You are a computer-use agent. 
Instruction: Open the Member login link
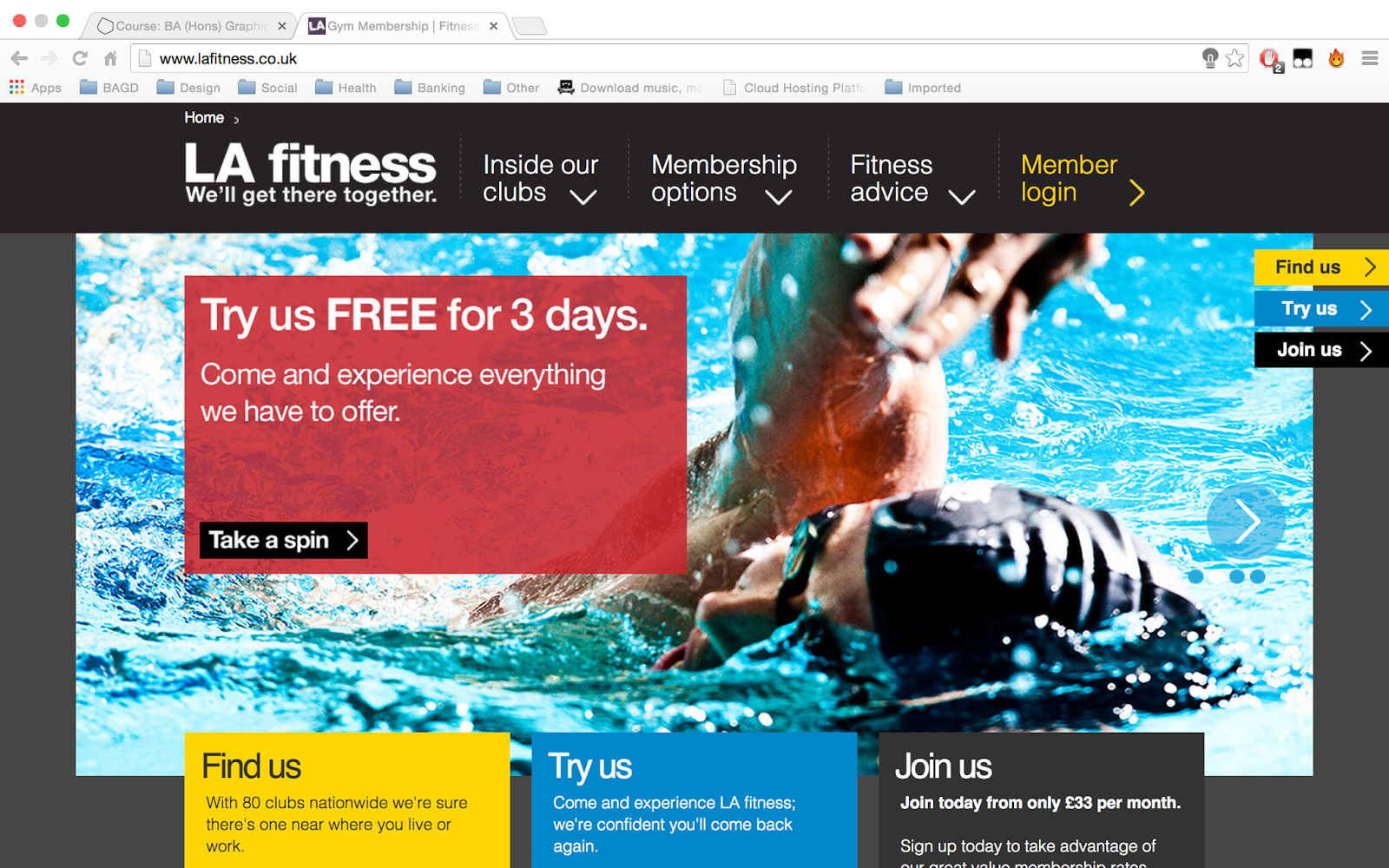(1083, 179)
